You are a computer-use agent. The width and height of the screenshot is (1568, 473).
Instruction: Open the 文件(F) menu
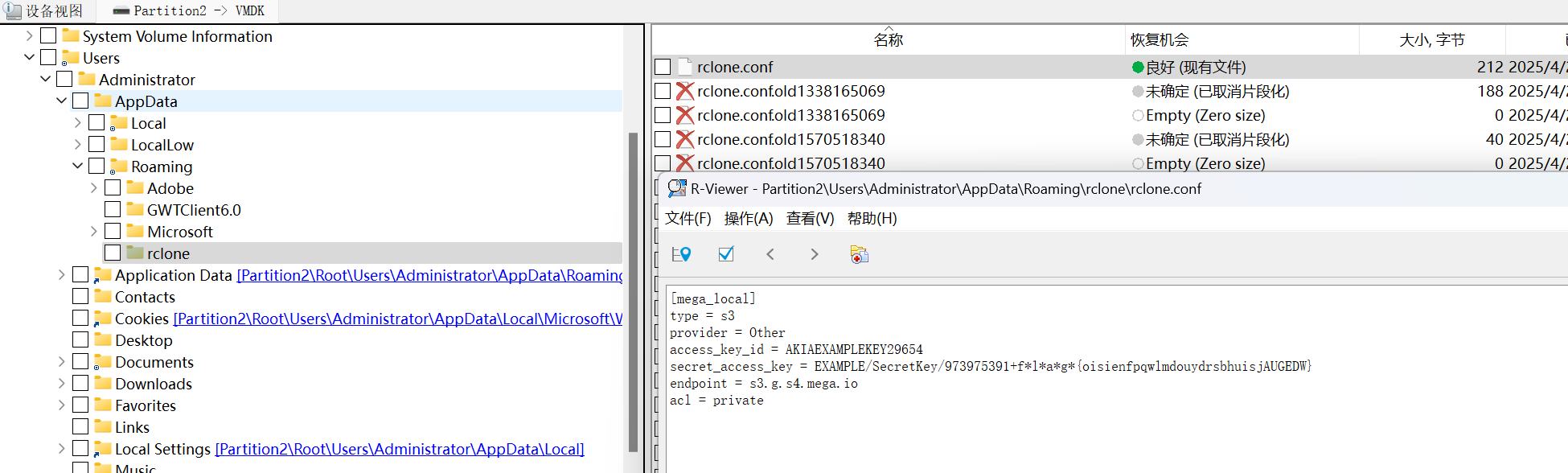688,218
